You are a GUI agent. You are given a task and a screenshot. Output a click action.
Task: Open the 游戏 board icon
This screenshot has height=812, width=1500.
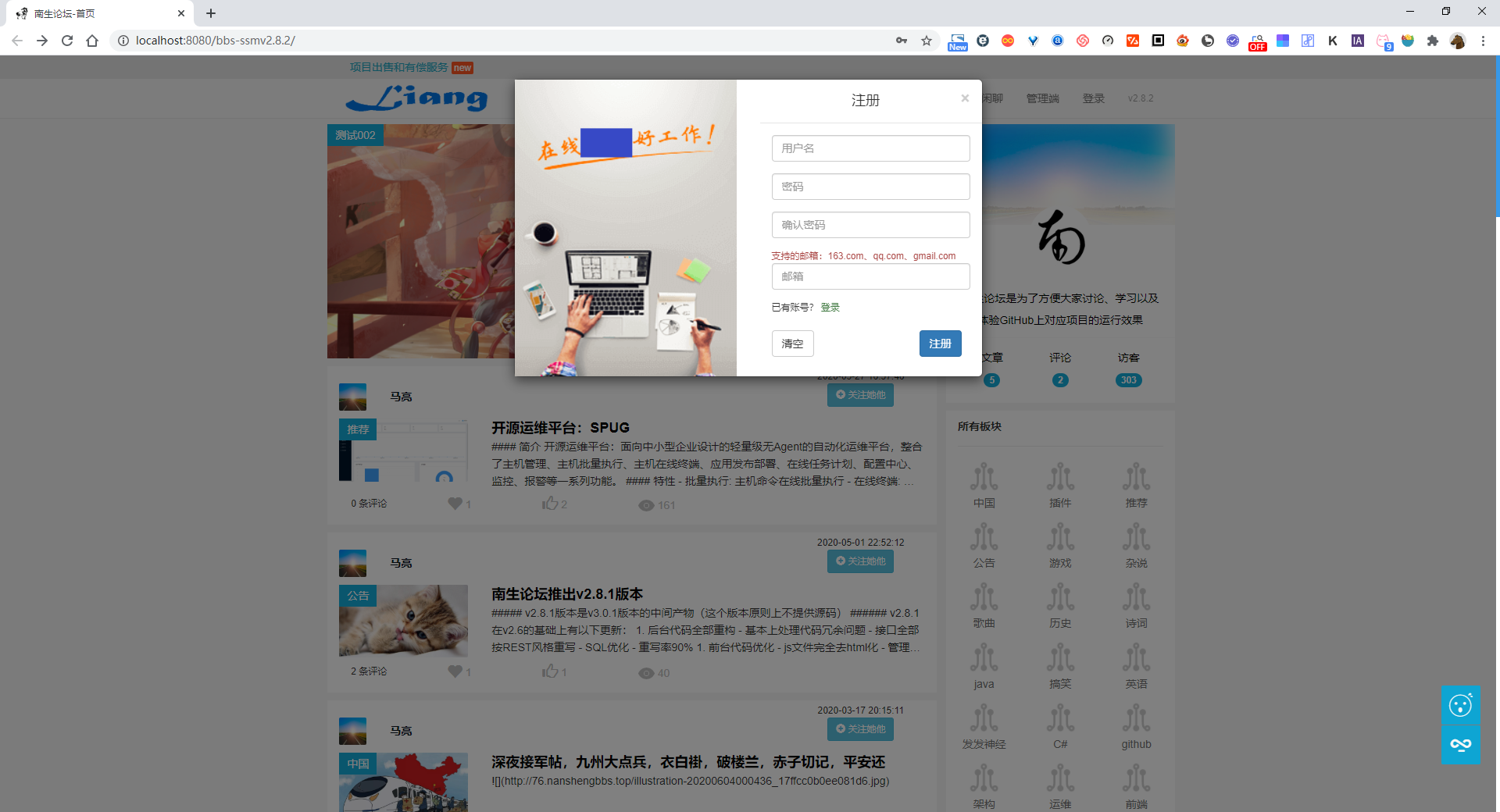1060,536
